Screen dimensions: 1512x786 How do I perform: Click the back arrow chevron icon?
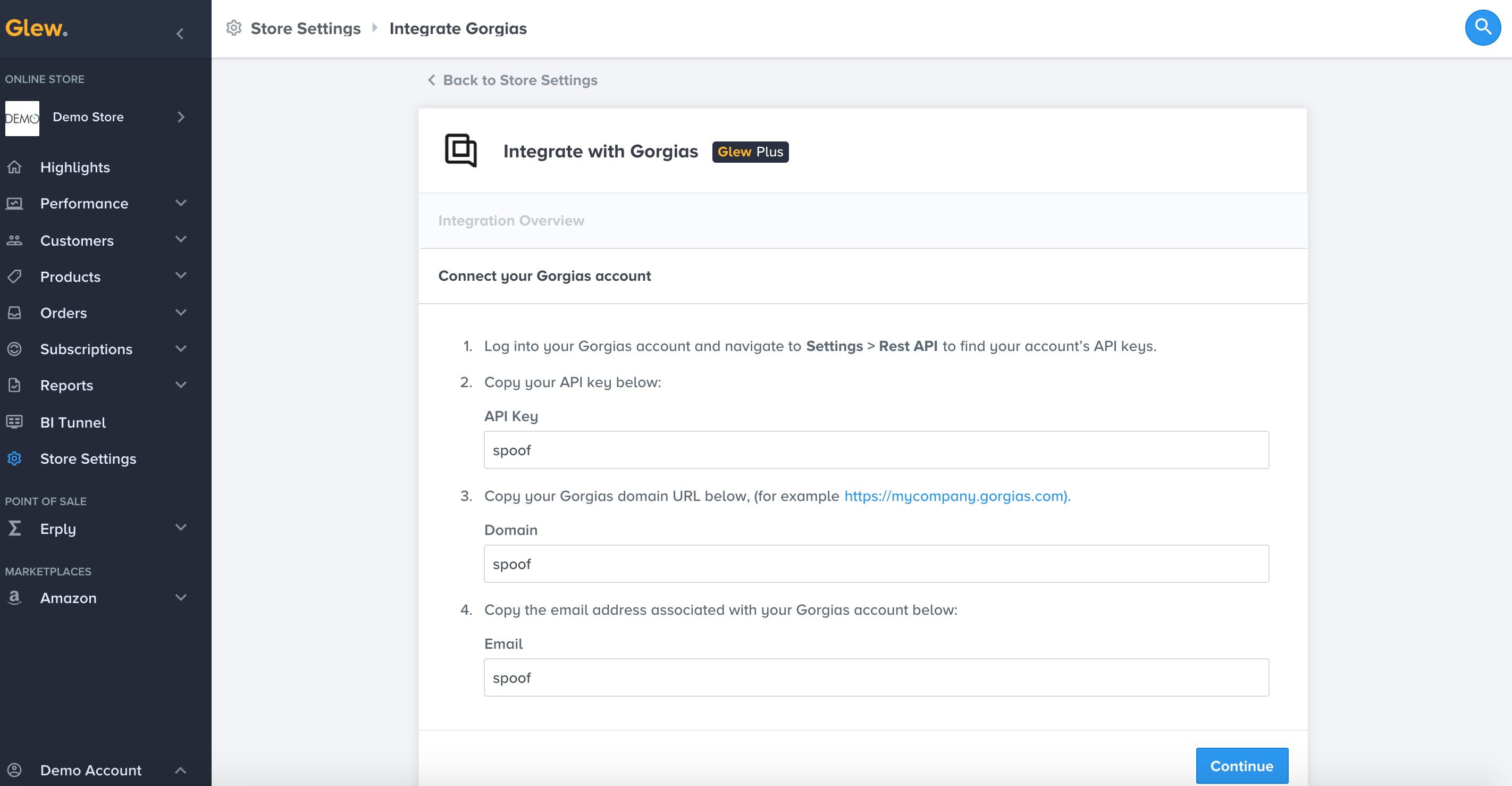(x=431, y=80)
